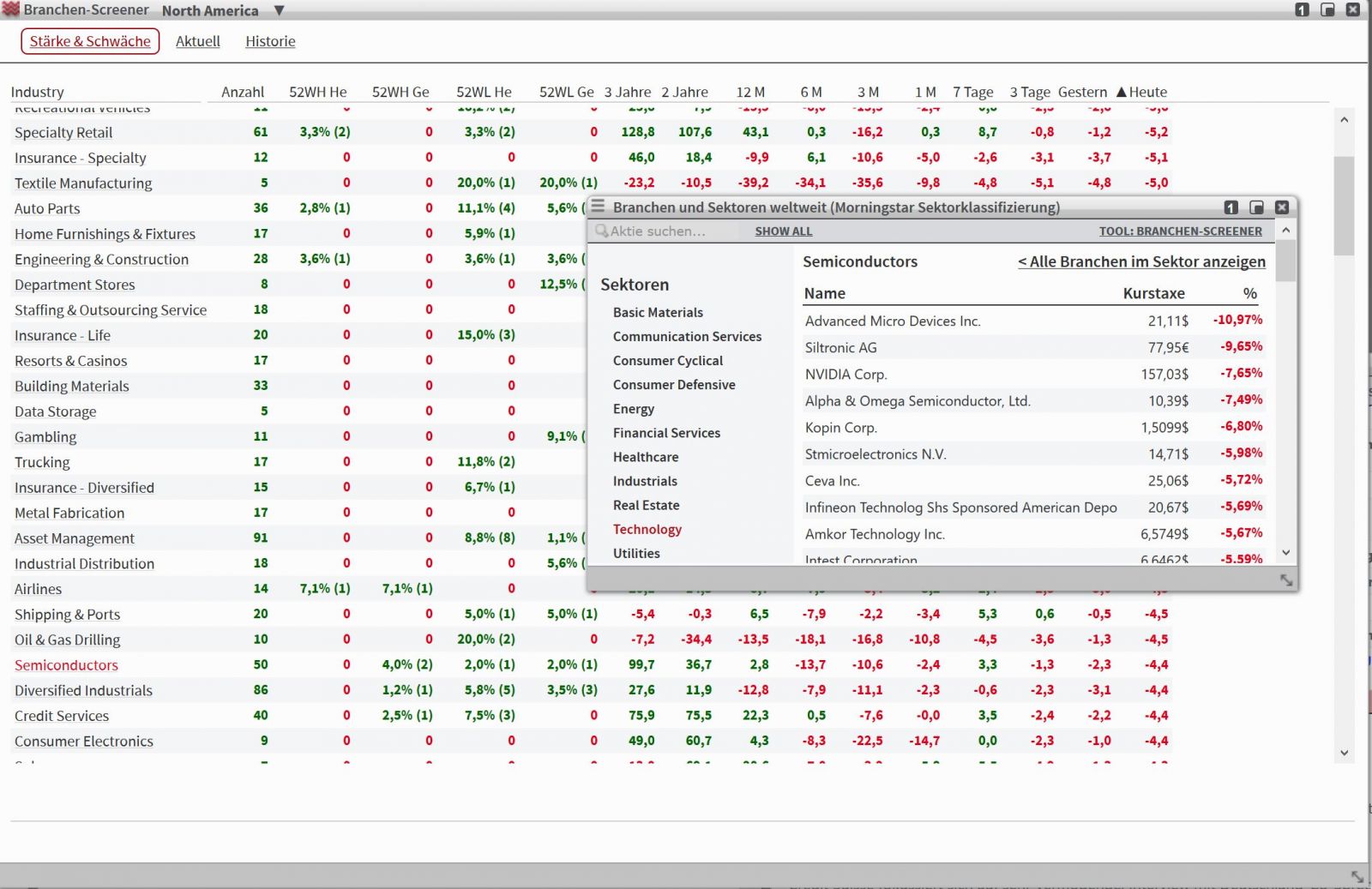Open the Stmicroelectronics N.V. stock entry
This screenshot has width=1372, height=889.
pos(876,454)
